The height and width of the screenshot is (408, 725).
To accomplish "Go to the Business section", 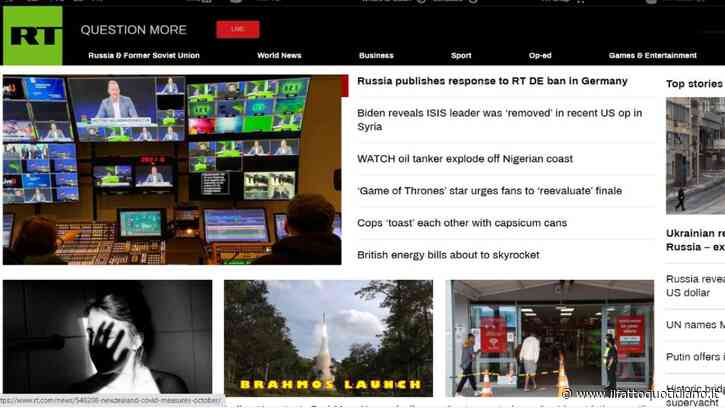I will pos(376,56).
